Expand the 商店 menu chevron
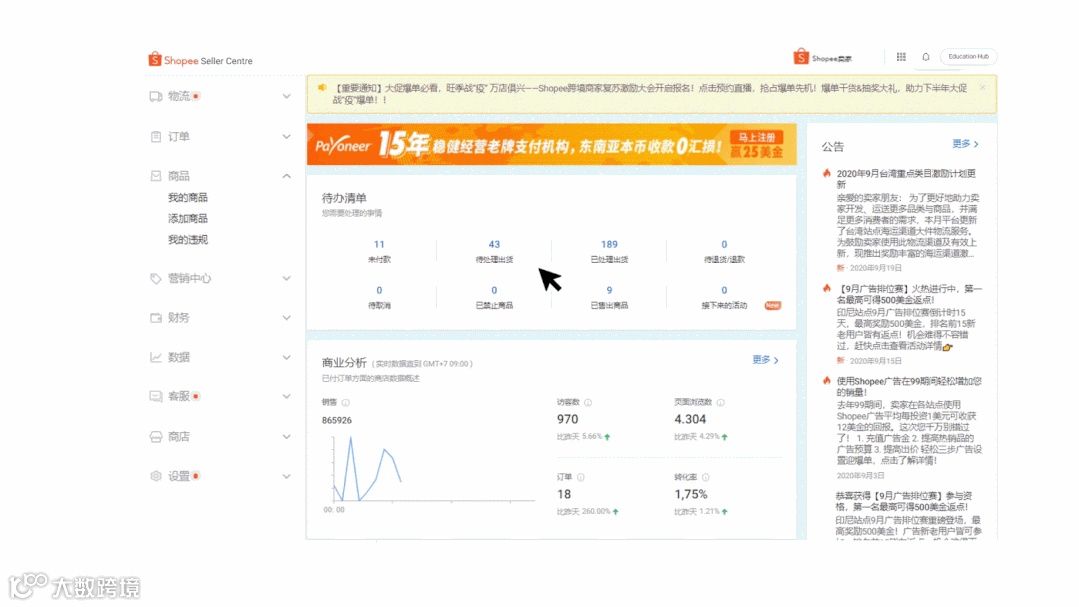1079x607 pixels. 286,436
